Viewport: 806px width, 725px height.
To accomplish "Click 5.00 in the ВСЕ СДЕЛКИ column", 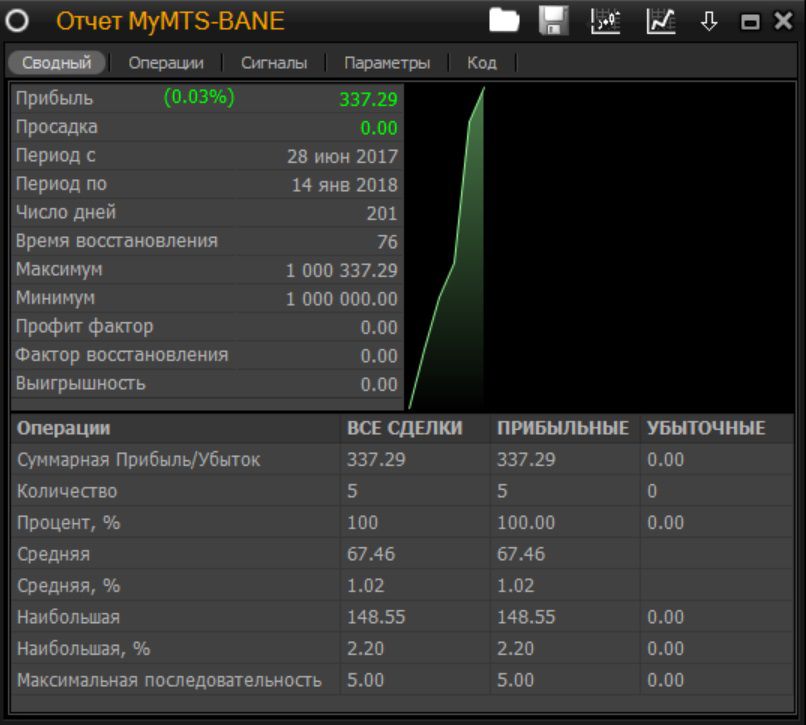I will [x=365, y=680].
